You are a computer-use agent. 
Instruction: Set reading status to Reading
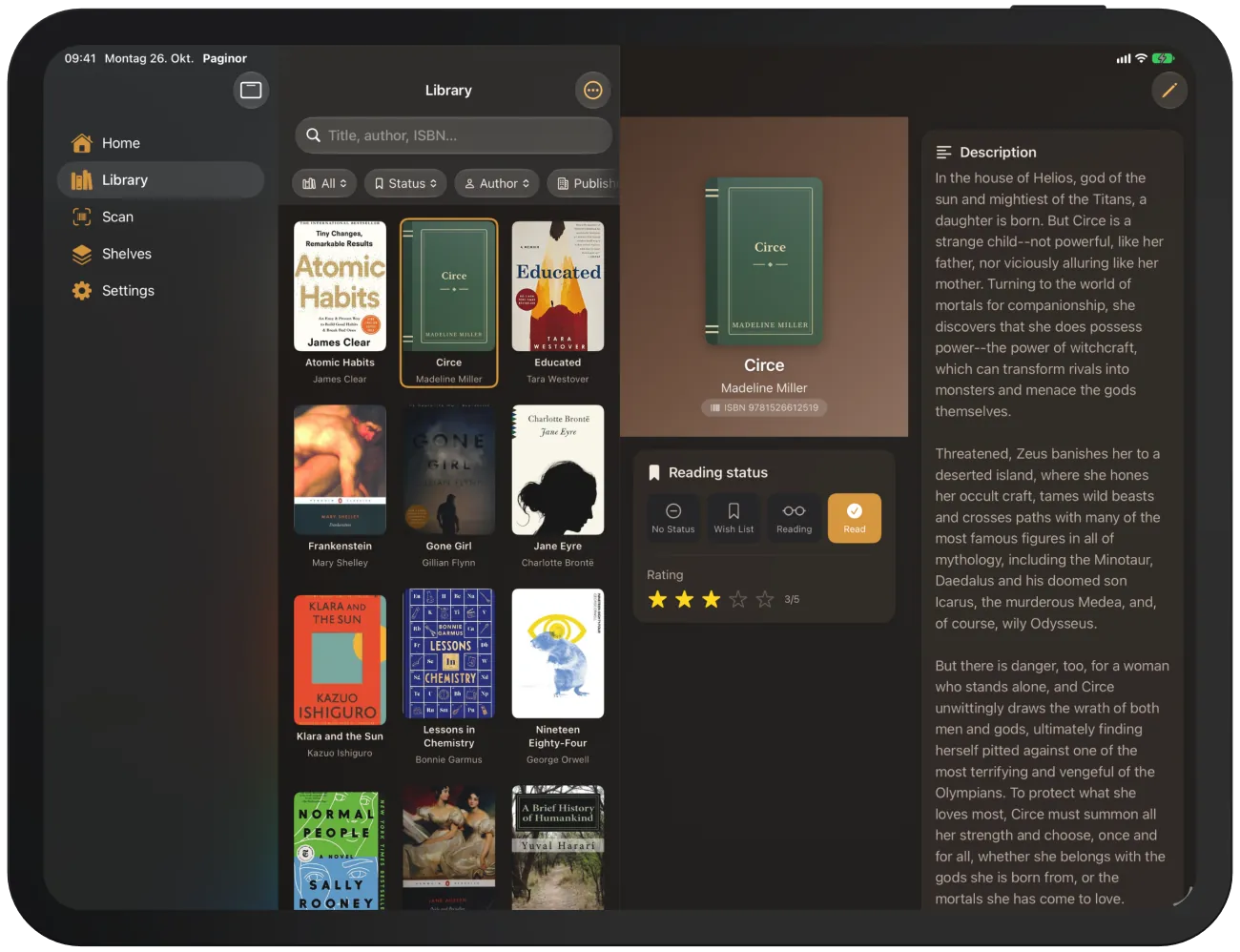(x=794, y=518)
